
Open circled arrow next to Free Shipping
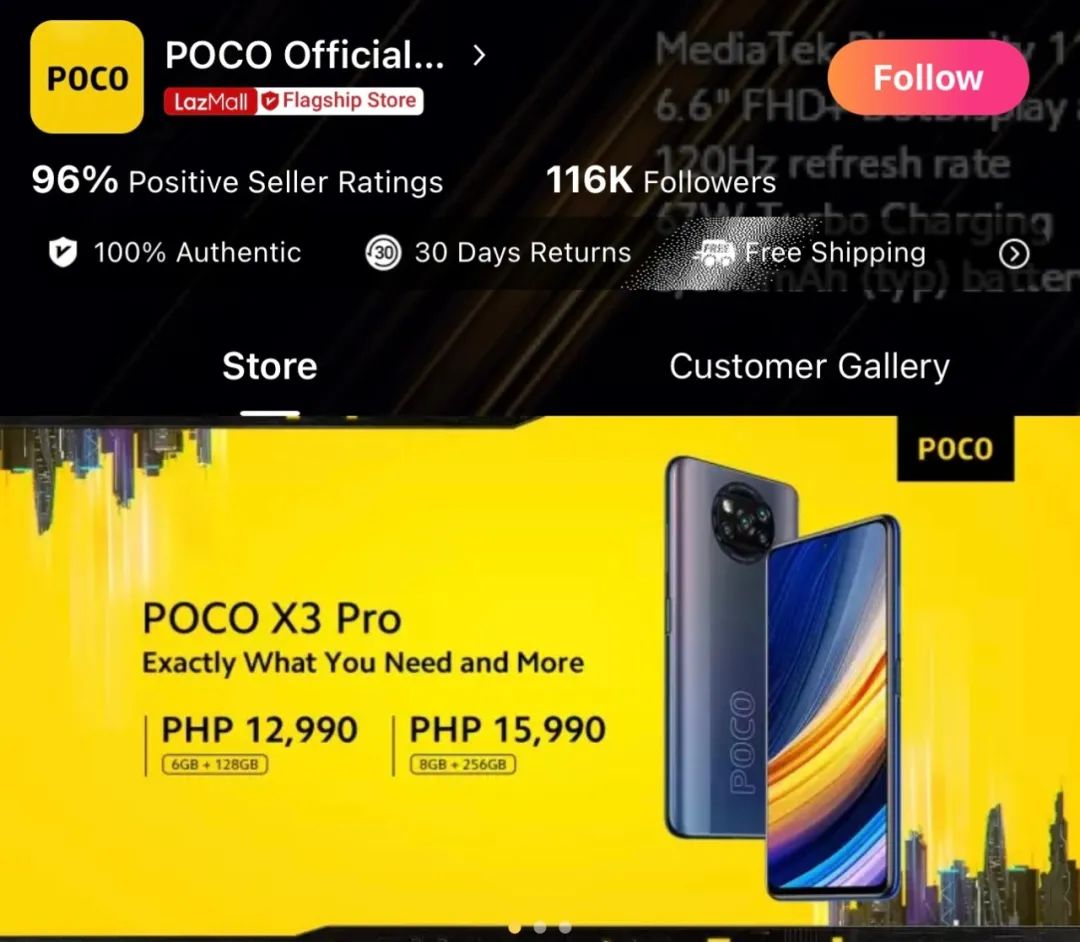(x=1014, y=253)
